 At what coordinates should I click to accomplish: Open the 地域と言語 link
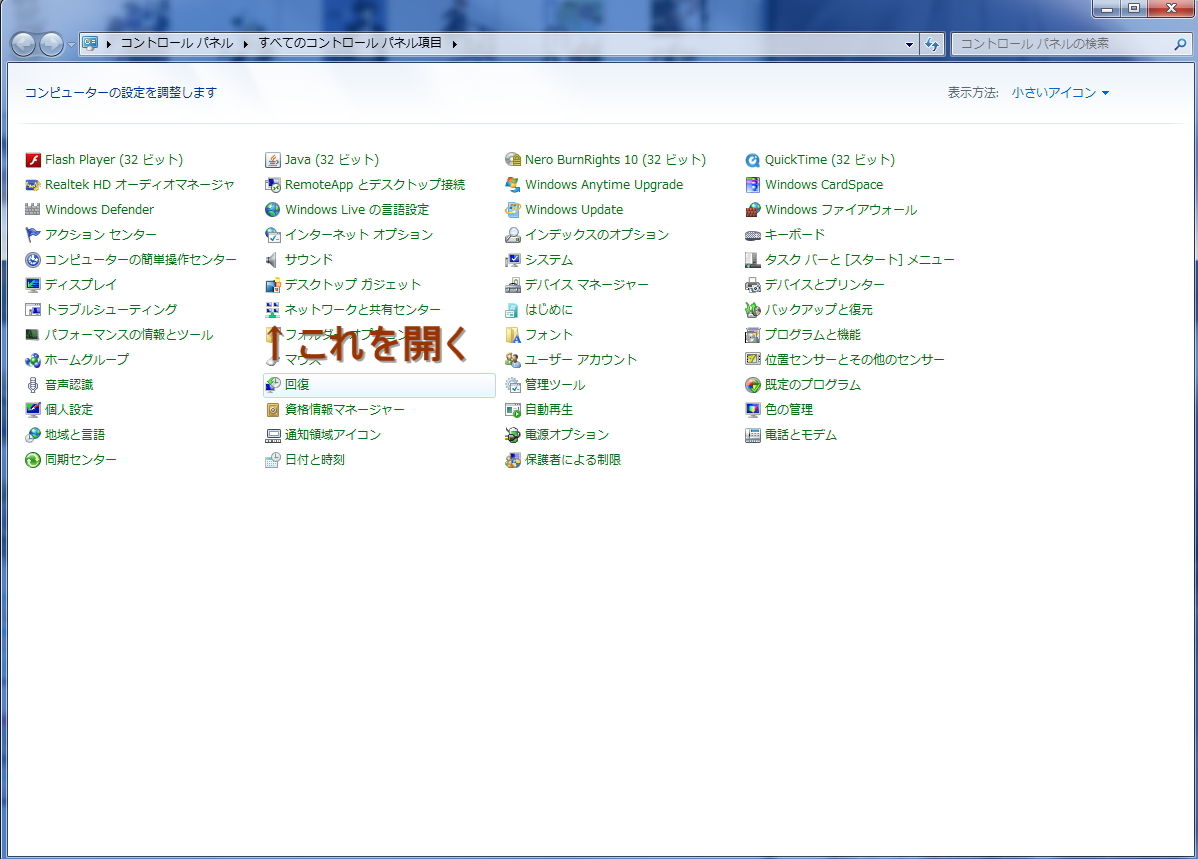pyautogui.click(x=75, y=435)
